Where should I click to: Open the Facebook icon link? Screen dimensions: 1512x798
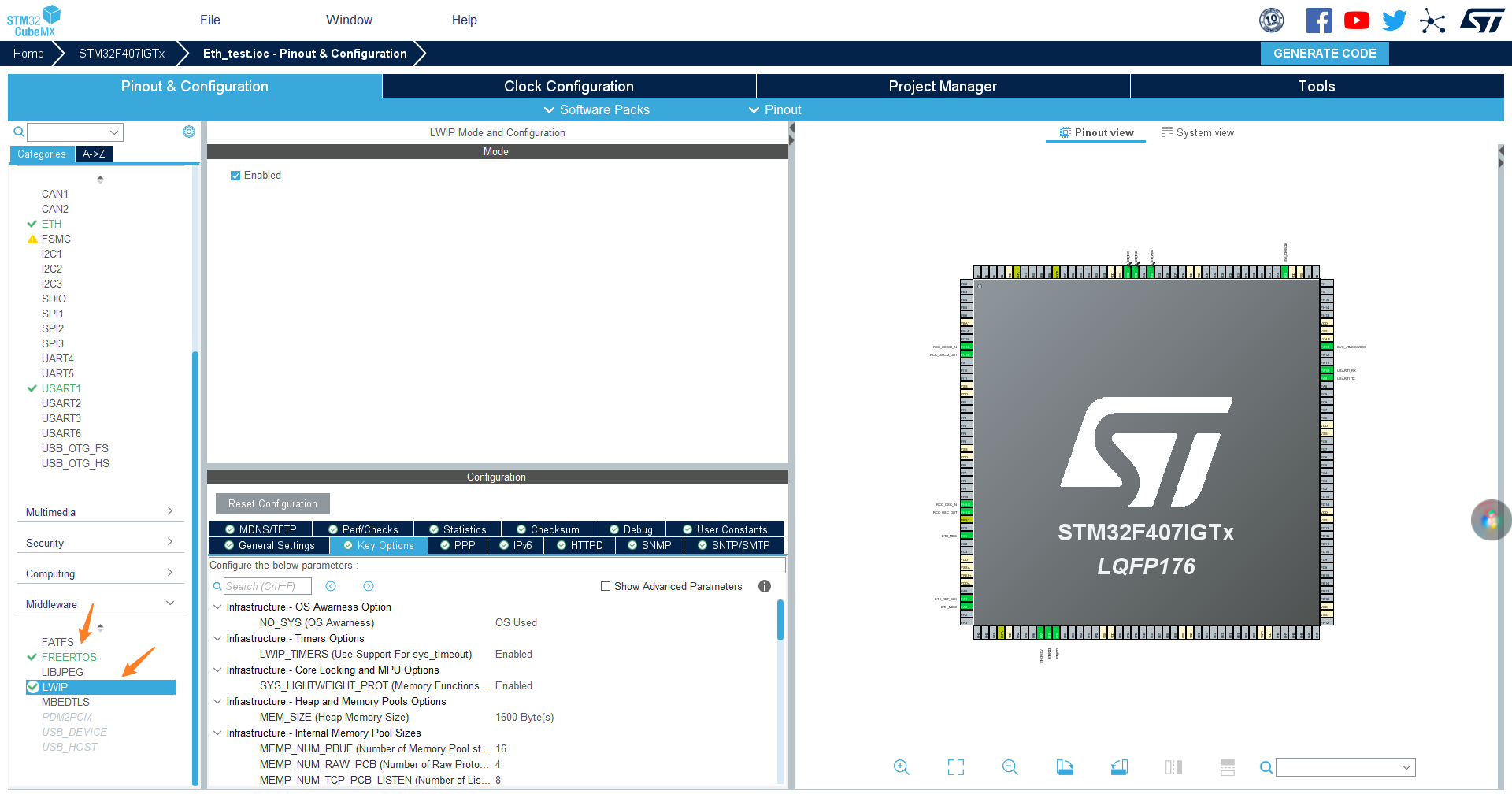click(1319, 20)
